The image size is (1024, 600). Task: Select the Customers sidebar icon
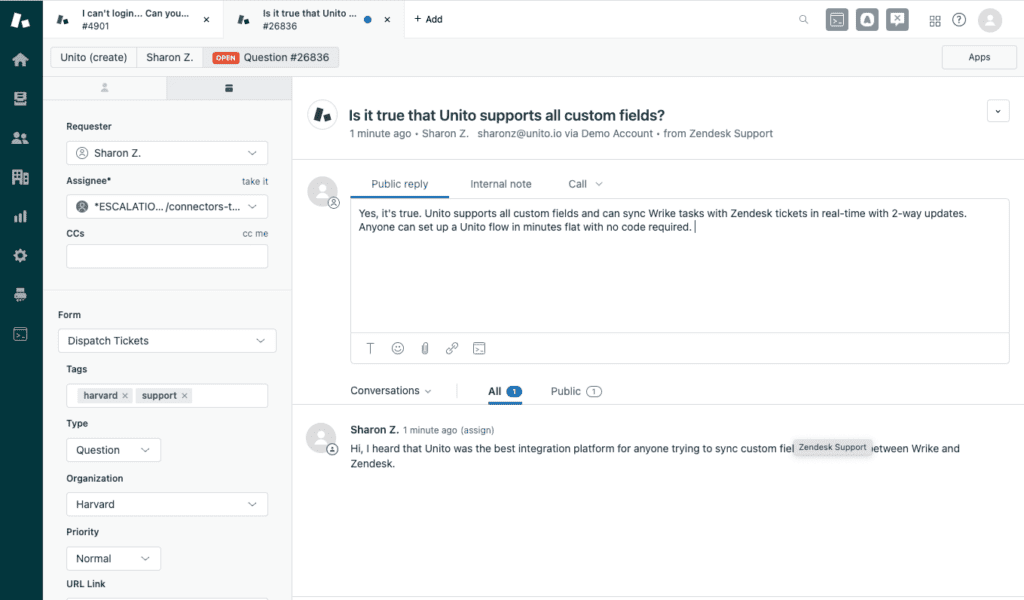click(20, 137)
